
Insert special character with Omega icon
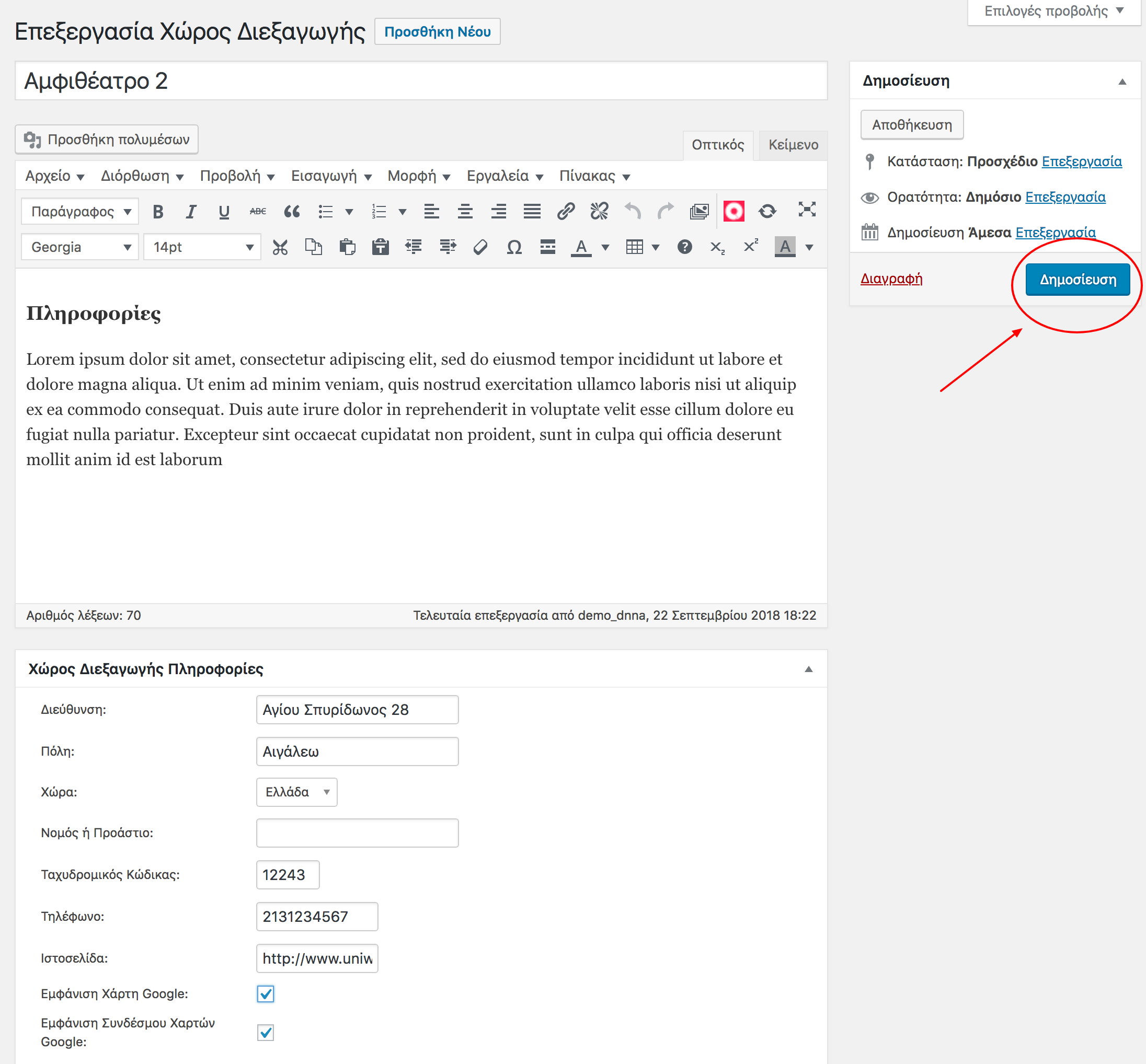[x=514, y=247]
